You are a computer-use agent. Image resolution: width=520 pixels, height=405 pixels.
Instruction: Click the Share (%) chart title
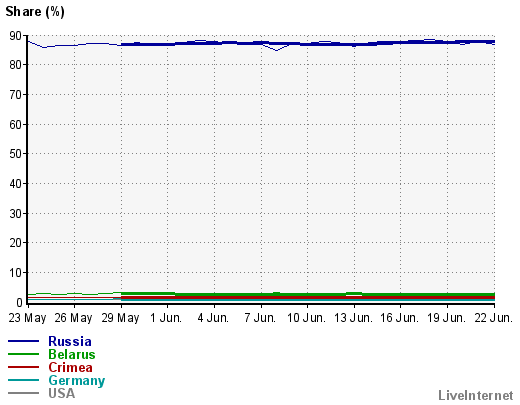coord(35,12)
